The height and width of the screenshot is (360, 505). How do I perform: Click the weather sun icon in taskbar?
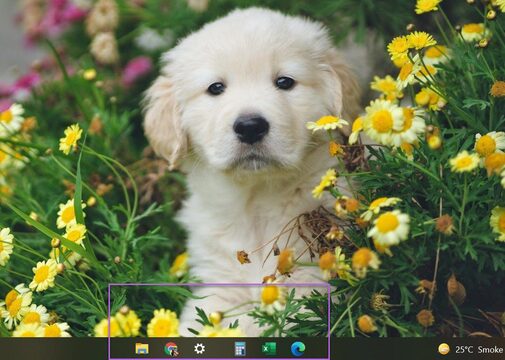444,349
